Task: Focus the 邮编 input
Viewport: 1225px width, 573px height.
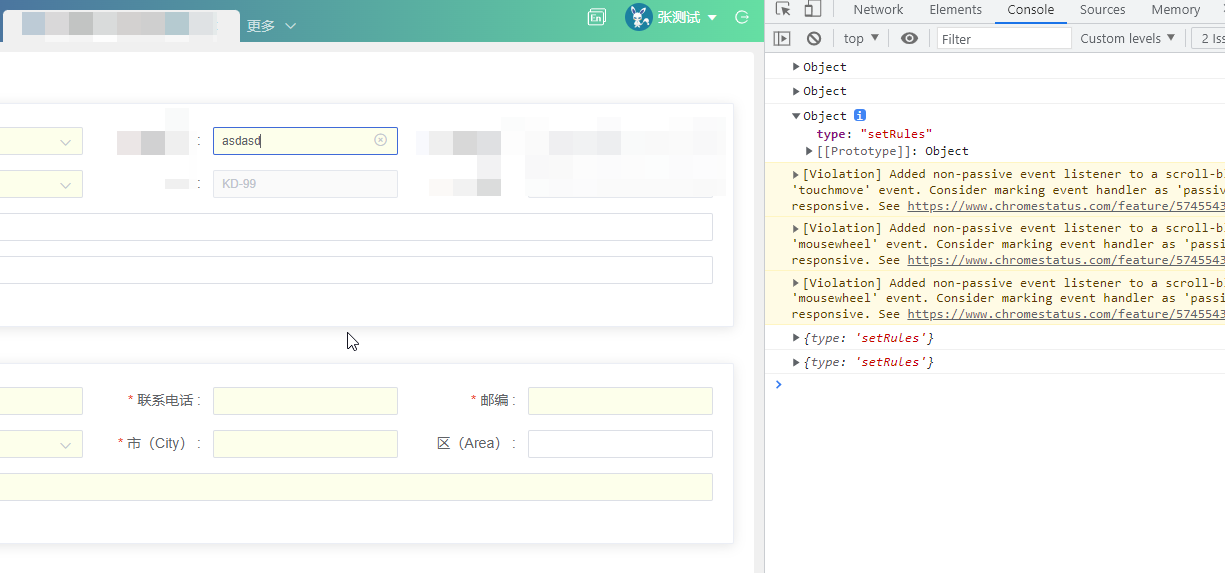Action: click(620, 401)
